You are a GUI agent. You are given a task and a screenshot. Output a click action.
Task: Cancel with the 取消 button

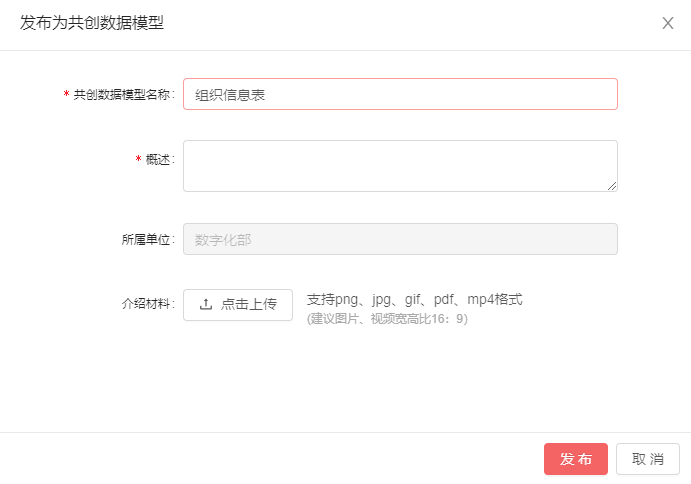(x=647, y=459)
